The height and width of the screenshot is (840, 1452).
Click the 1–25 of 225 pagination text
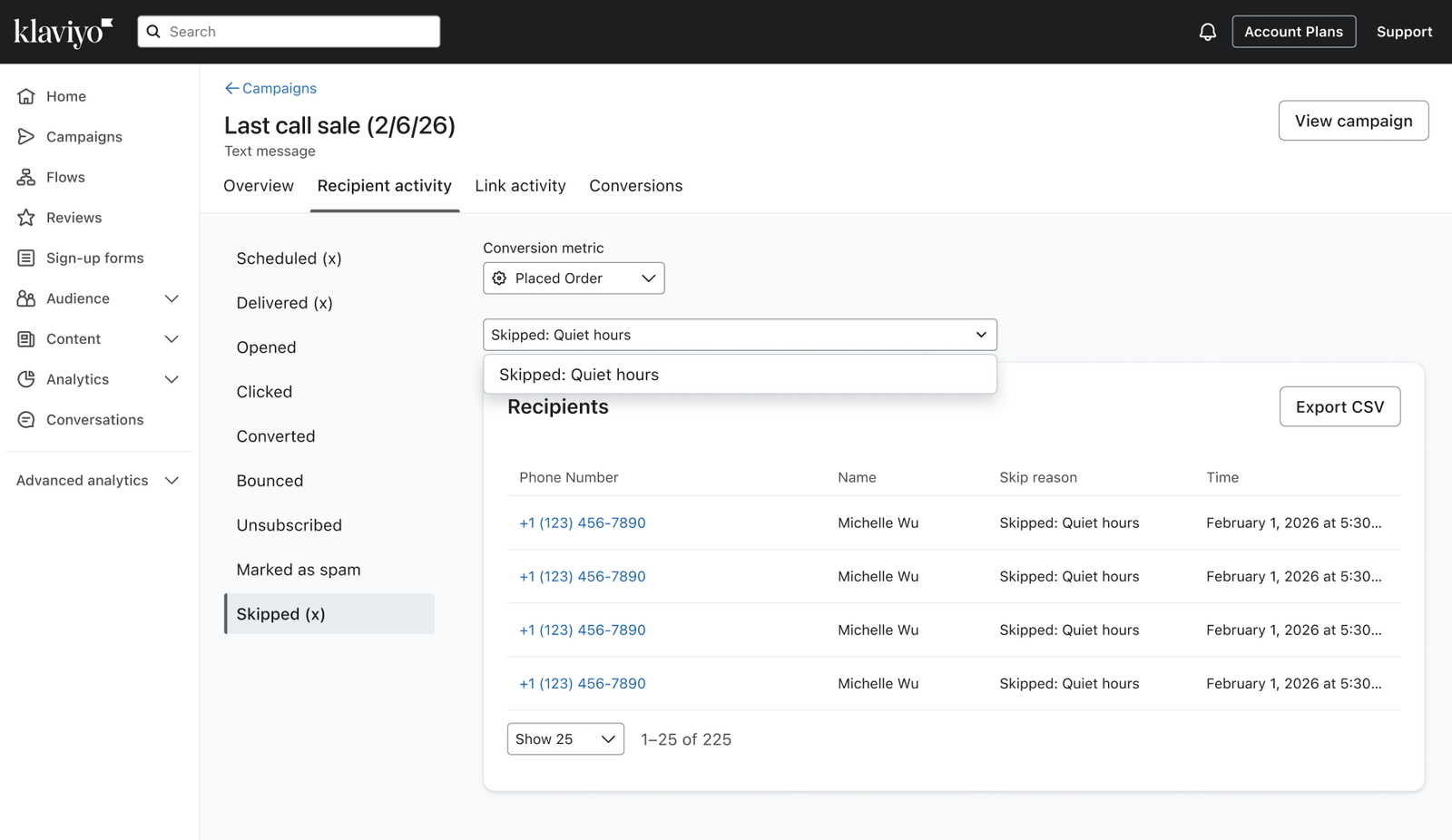[x=686, y=739]
